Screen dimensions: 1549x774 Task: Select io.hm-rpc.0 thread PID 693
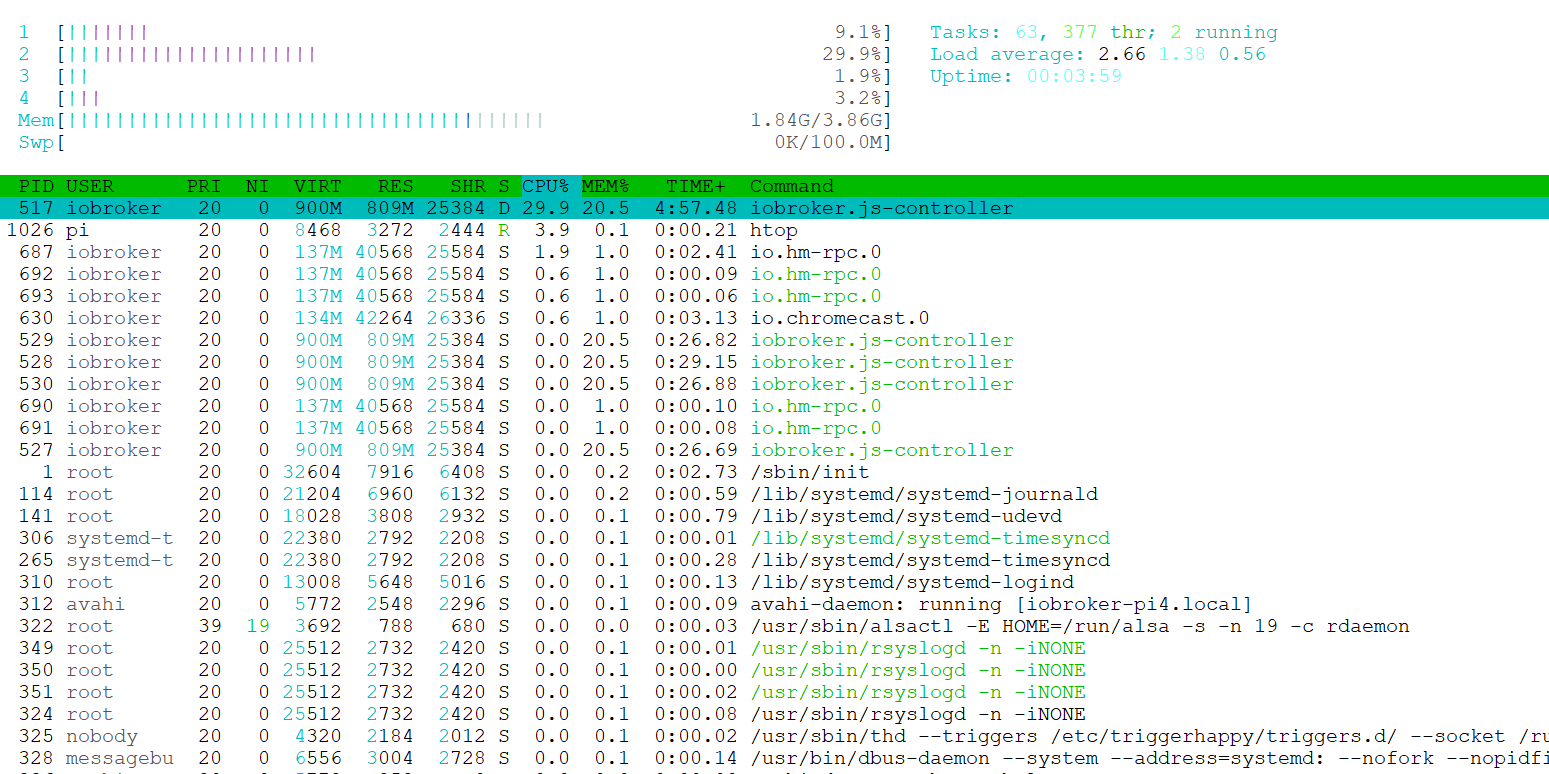[x=774, y=296]
